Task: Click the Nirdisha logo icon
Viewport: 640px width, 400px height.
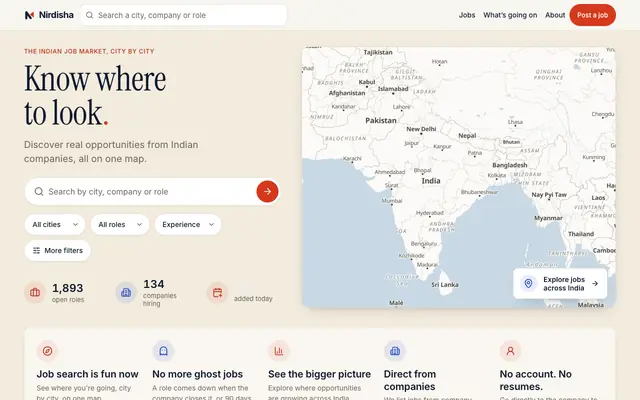Action: tap(29, 15)
